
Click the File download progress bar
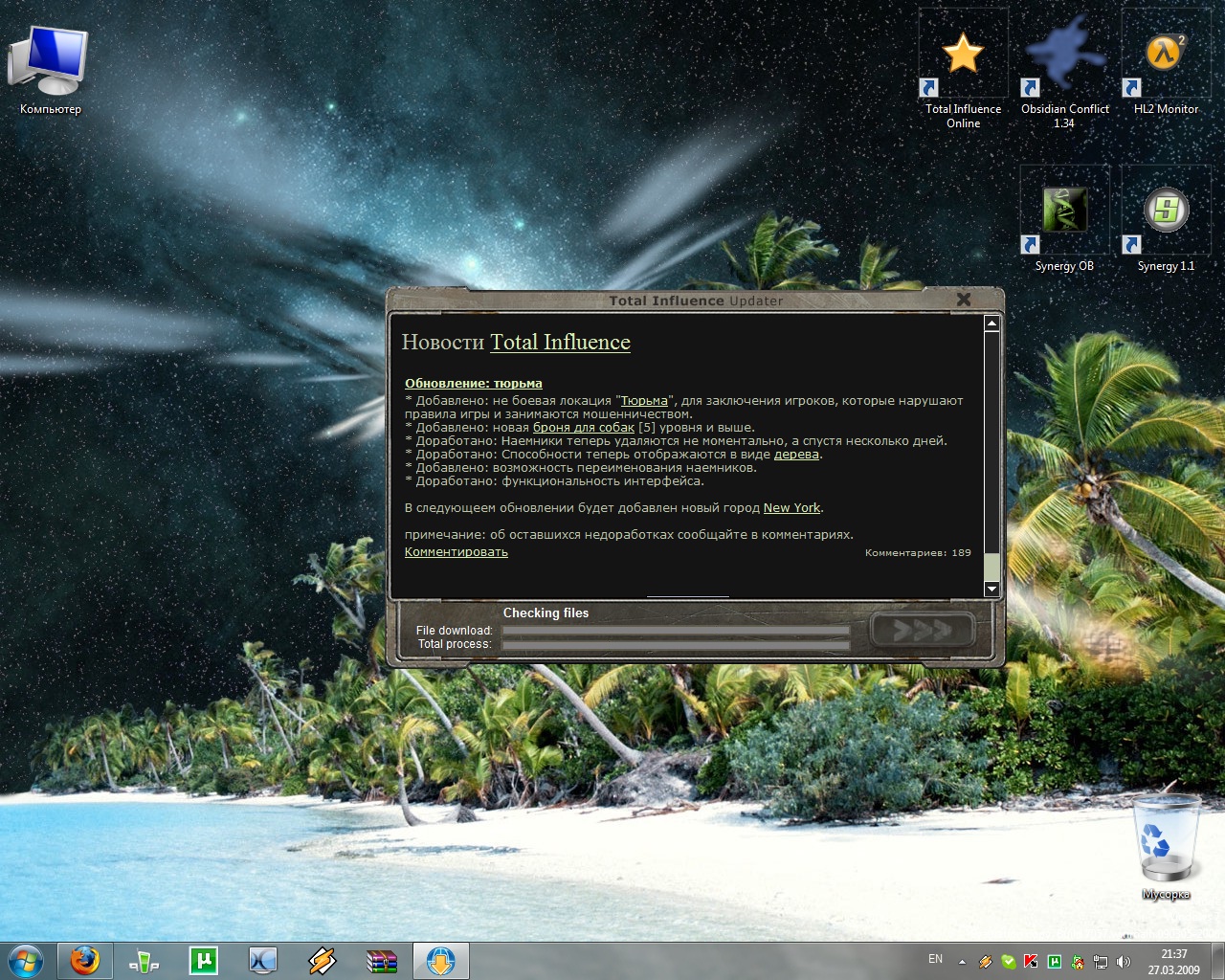coord(676,631)
